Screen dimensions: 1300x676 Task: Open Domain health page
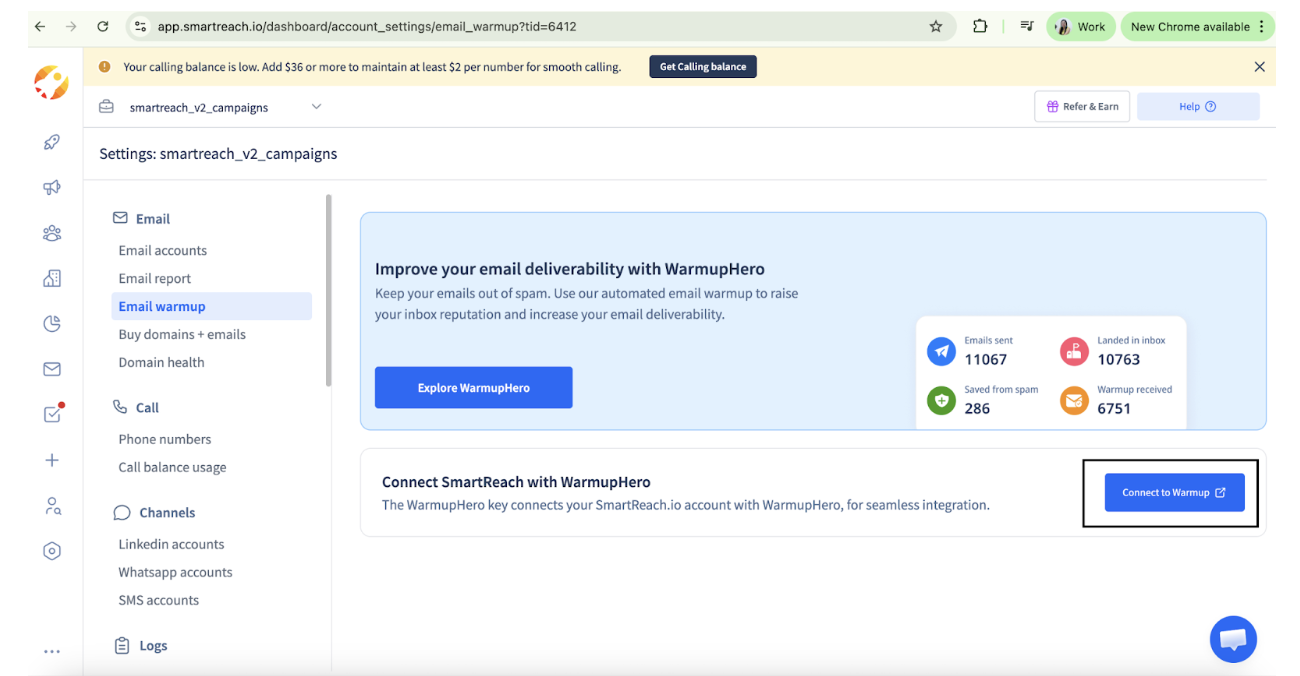pyautogui.click(x=161, y=362)
